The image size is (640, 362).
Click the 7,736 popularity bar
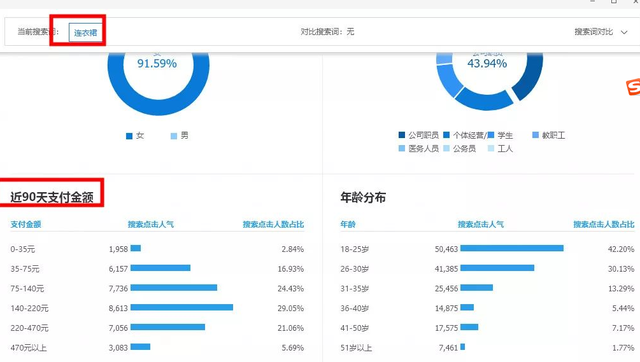(x=174, y=288)
